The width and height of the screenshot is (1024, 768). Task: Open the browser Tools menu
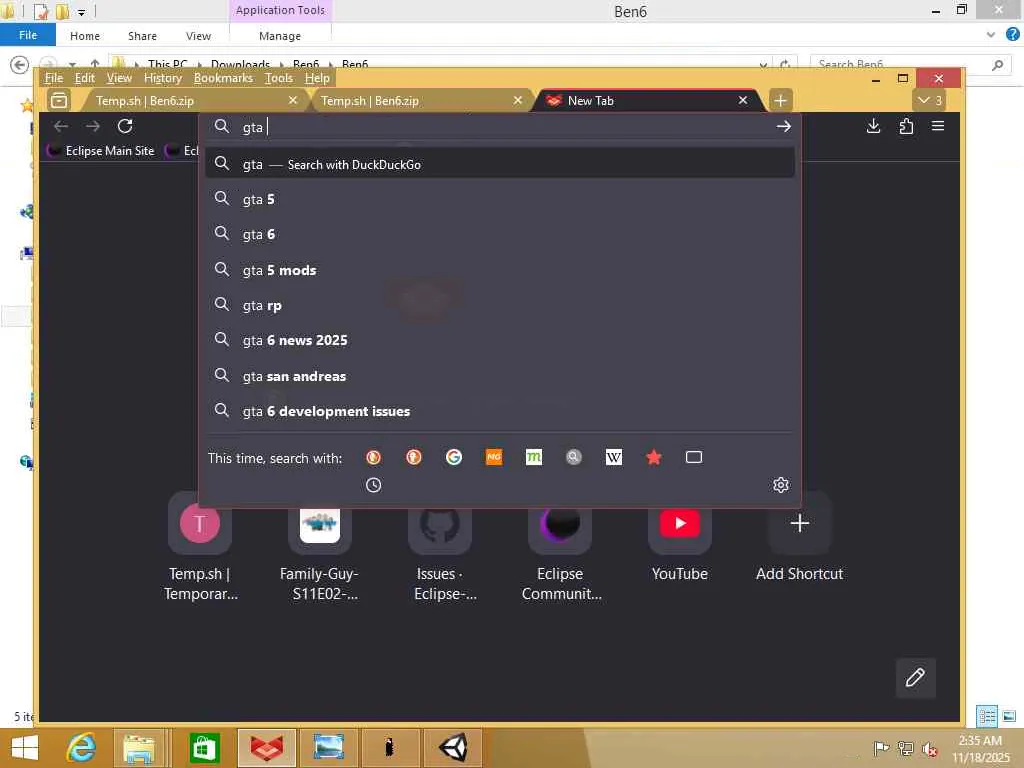coord(279,78)
